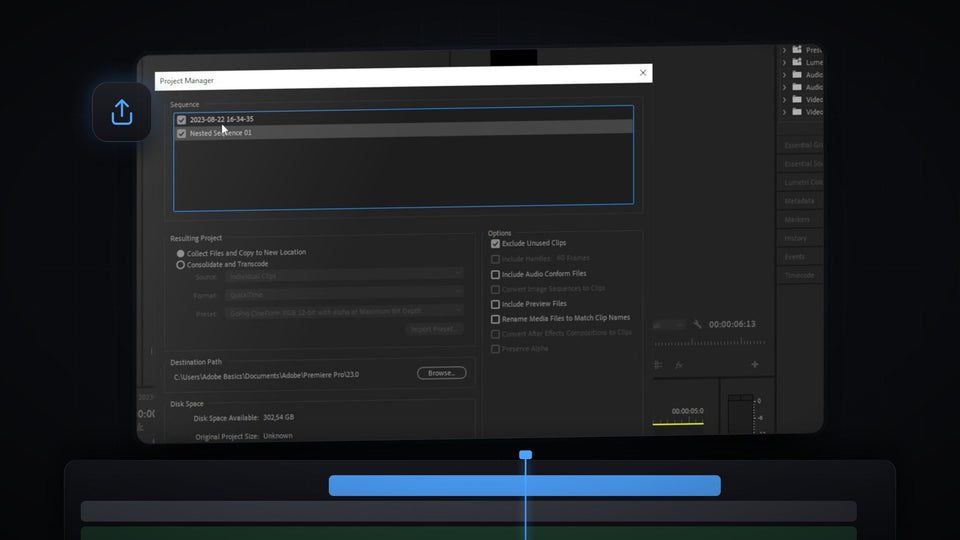Click the plus button editor icon
The width and height of the screenshot is (960, 540).
pyautogui.click(x=755, y=364)
